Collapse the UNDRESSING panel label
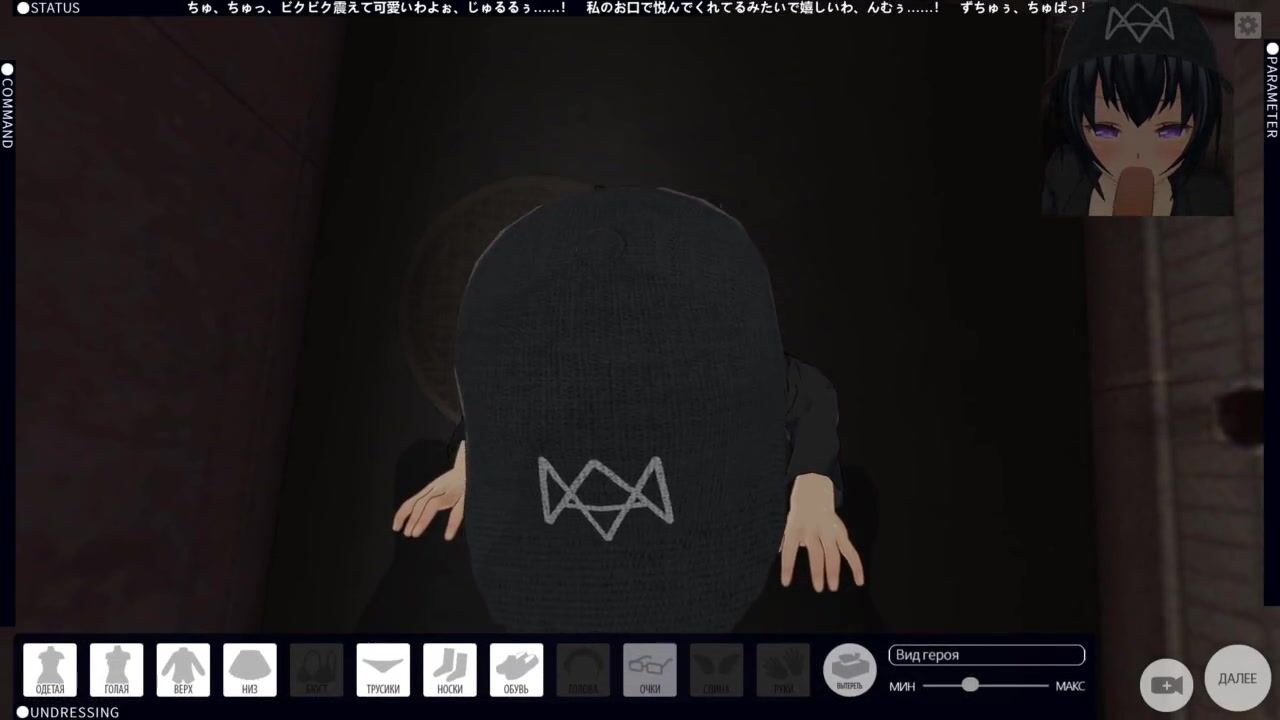This screenshot has height=720, width=1280. (x=68, y=712)
